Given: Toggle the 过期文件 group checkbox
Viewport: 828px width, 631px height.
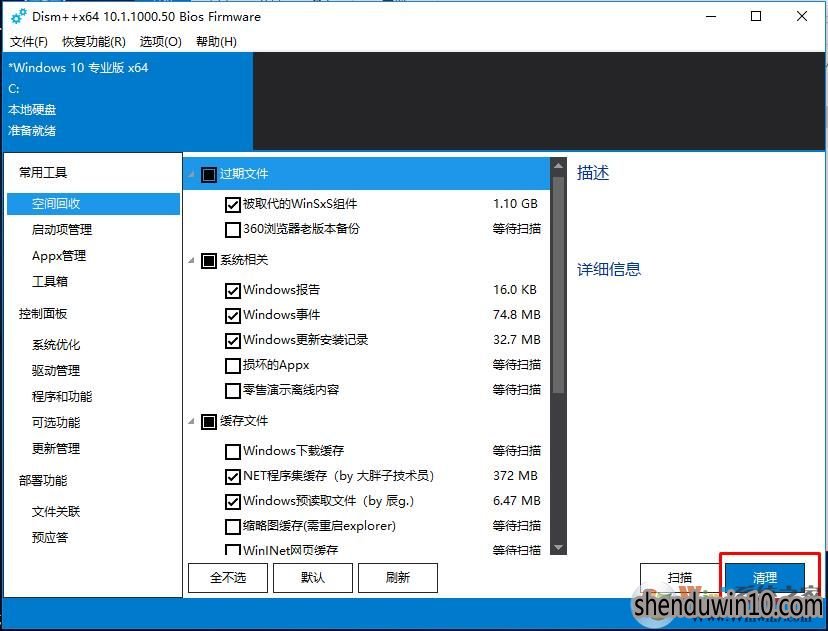Looking at the screenshot, I should point(209,174).
